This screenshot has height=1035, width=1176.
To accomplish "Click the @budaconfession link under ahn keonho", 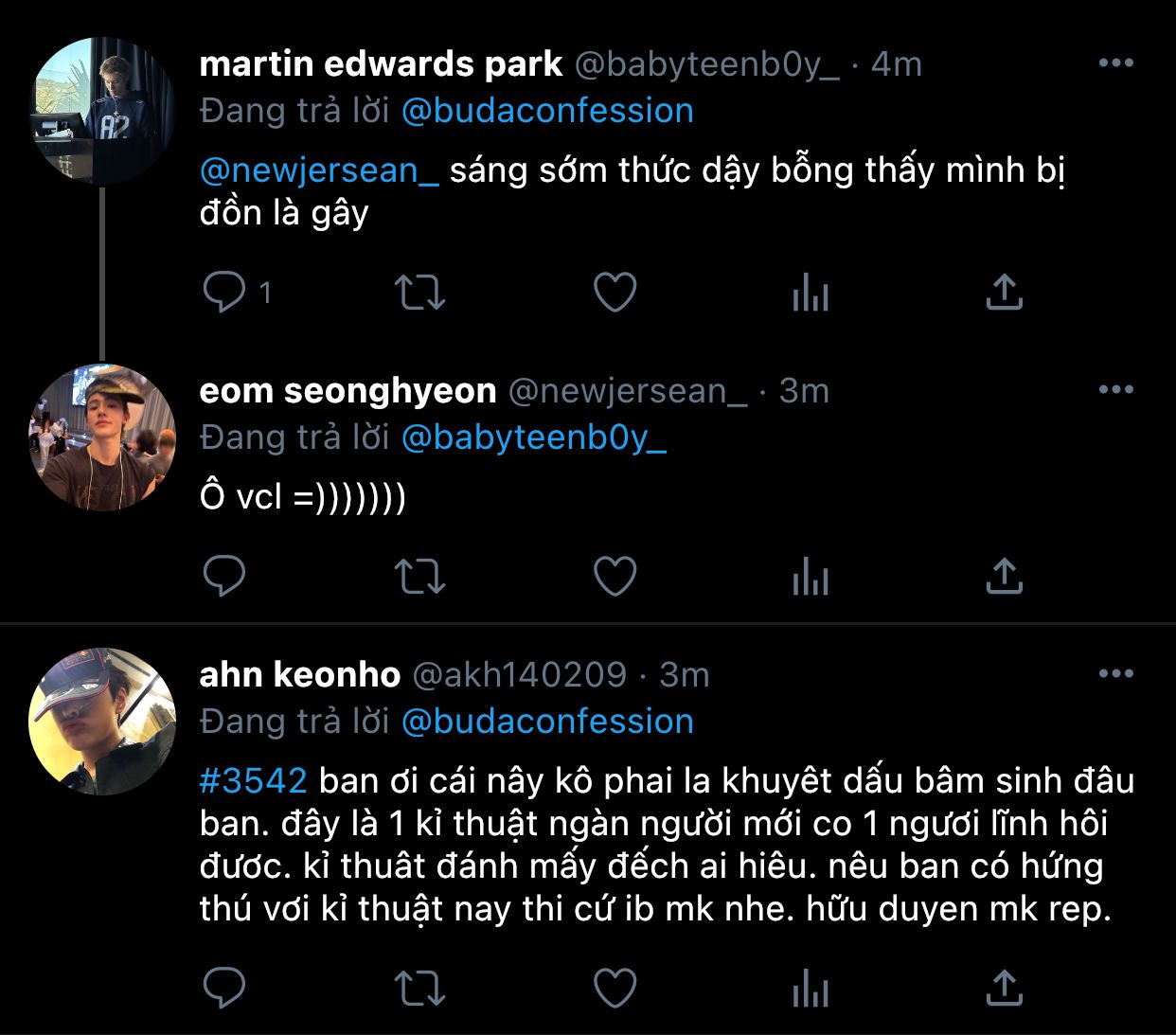I will [547, 722].
